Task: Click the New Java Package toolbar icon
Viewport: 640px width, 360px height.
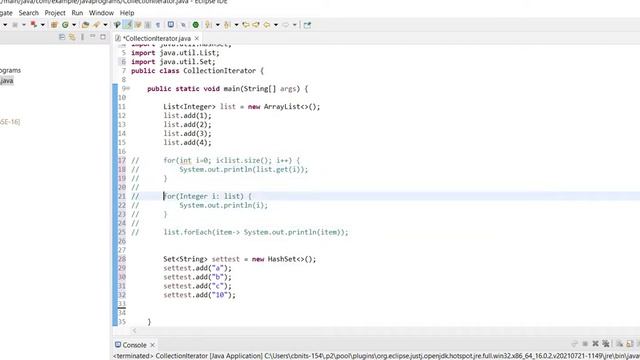Action: [x=54, y=25]
